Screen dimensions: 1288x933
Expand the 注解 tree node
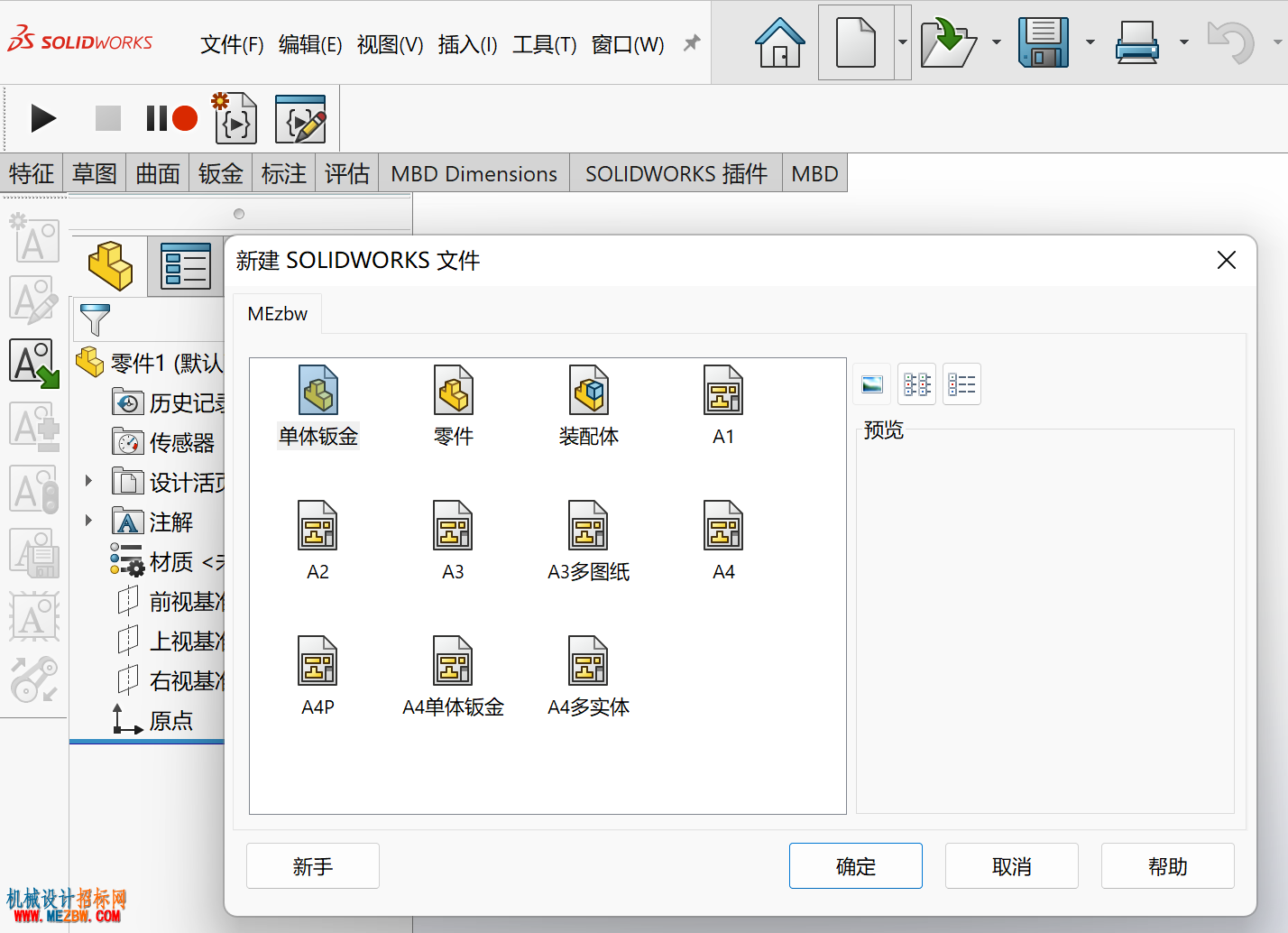[88, 521]
